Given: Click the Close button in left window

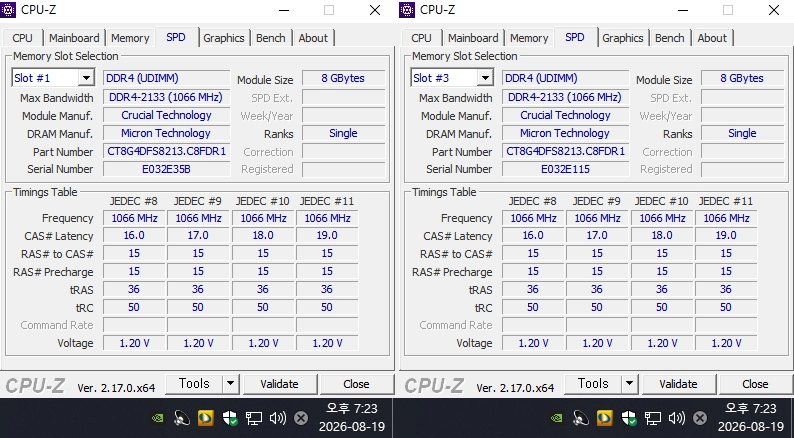Looking at the screenshot, I should click(356, 384).
